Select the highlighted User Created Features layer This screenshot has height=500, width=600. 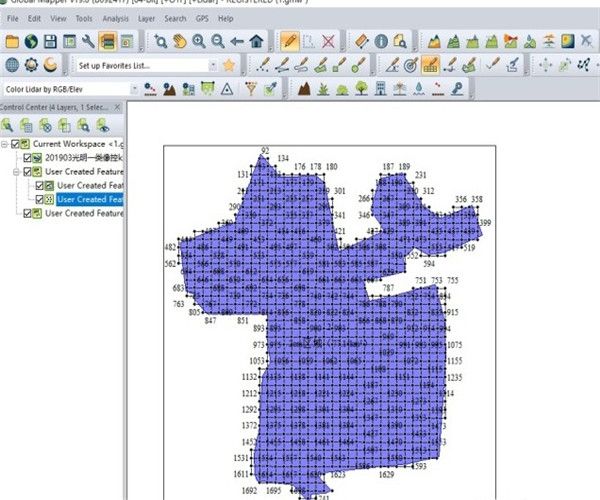(88, 199)
